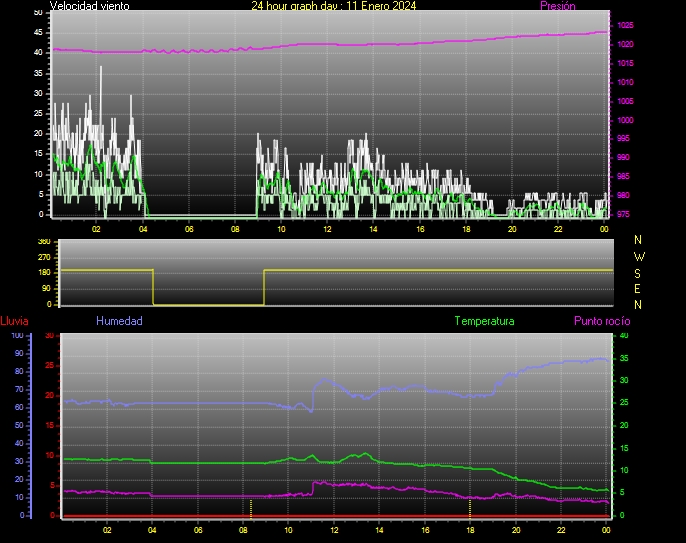Click wind direction axis value 270
686x543 pixels.
click(44, 257)
